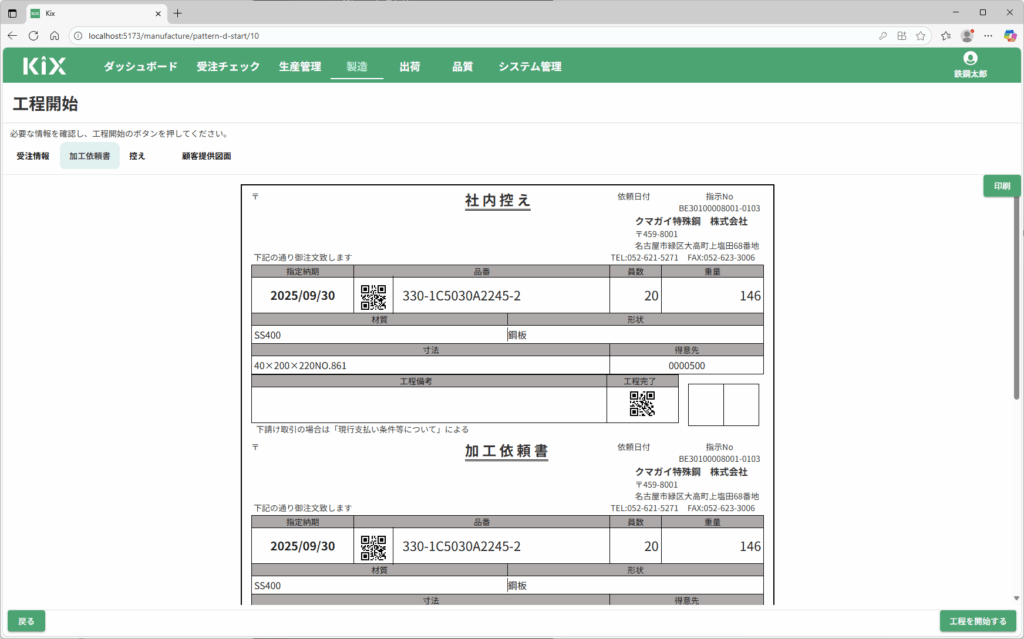This screenshot has height=639, width=1024.
Task: Open the user account icon for 鉄鋼太郎
Action: pos(969,60)
